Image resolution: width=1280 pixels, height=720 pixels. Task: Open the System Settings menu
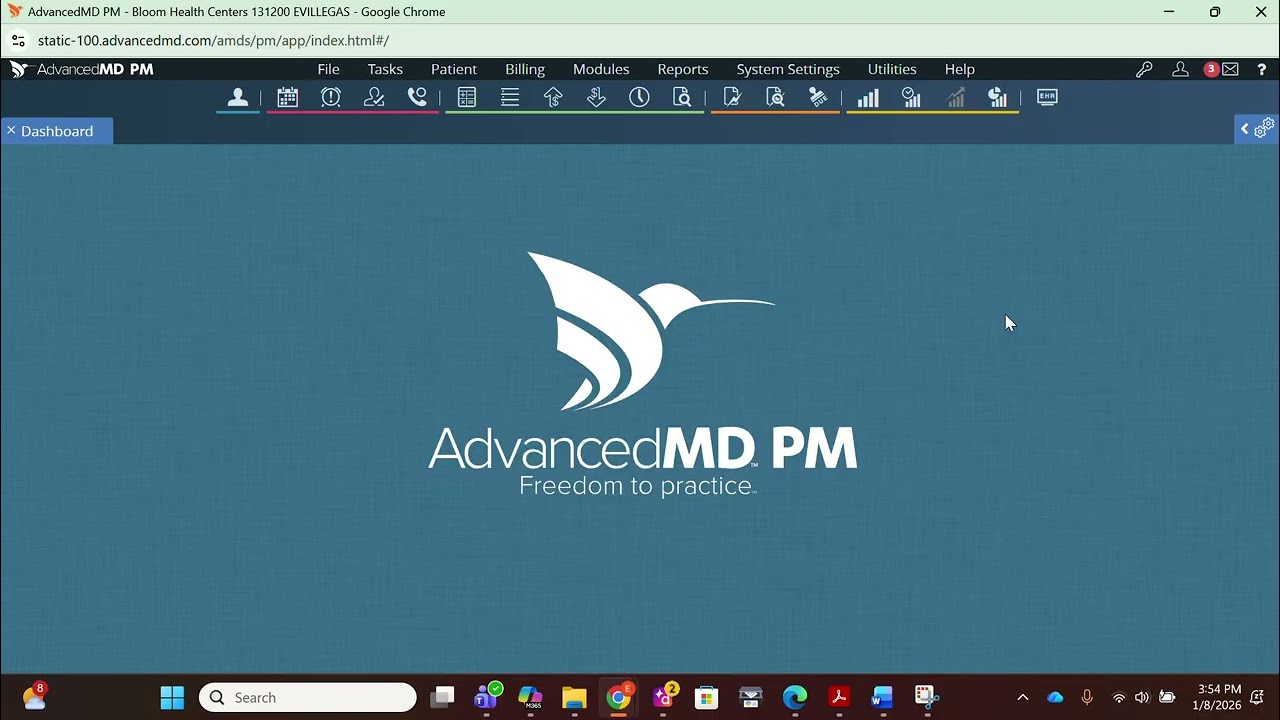788,69
